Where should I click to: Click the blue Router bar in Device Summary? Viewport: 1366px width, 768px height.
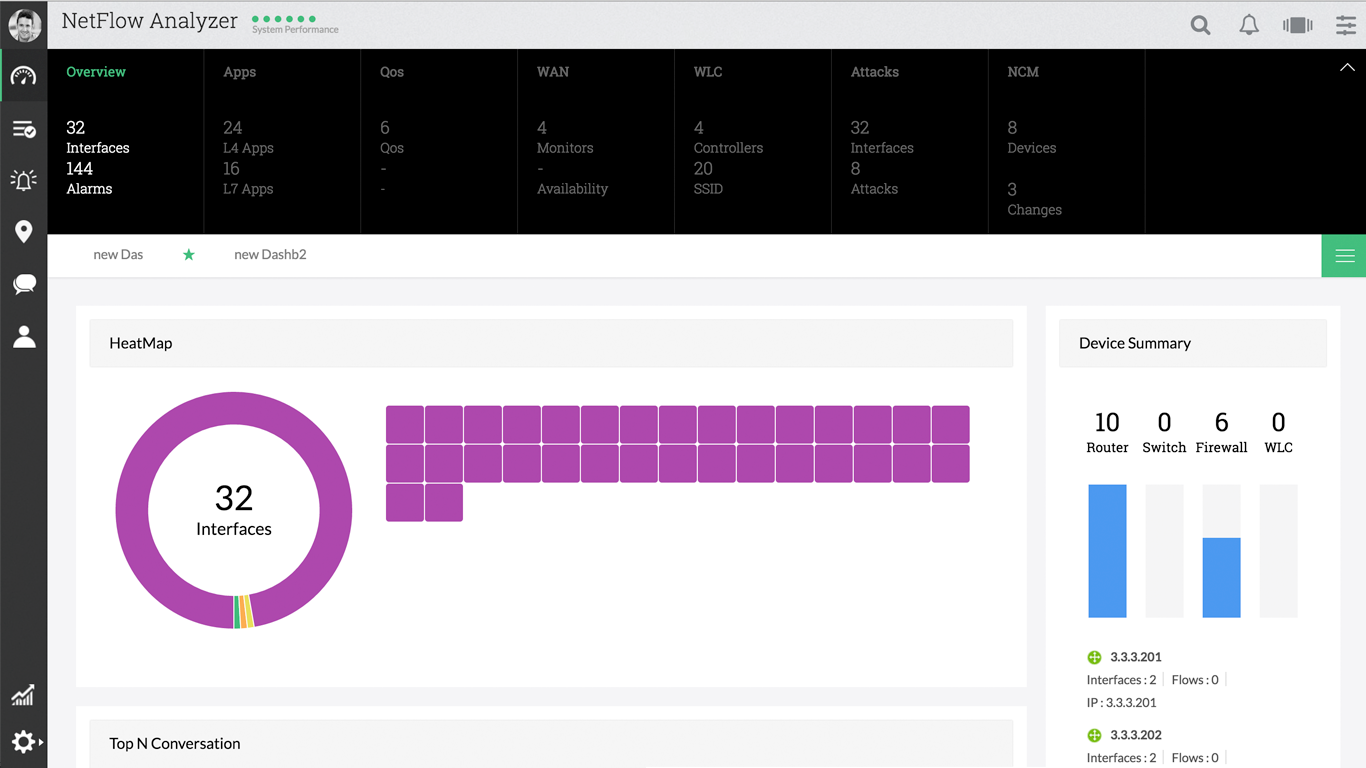1107,551
